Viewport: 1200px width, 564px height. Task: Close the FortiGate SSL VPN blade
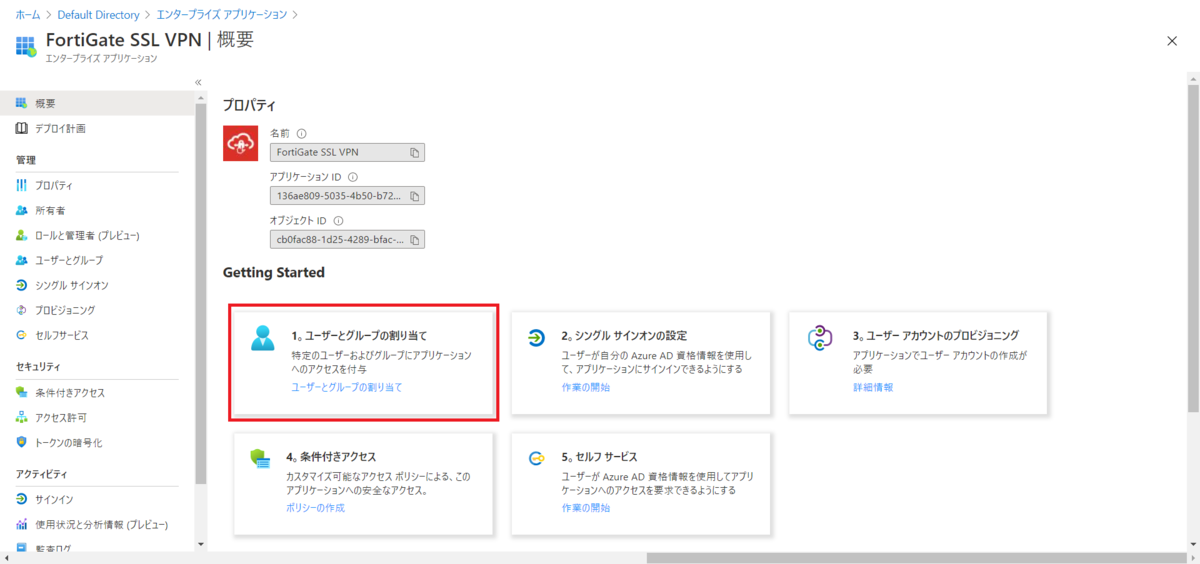1172,40
